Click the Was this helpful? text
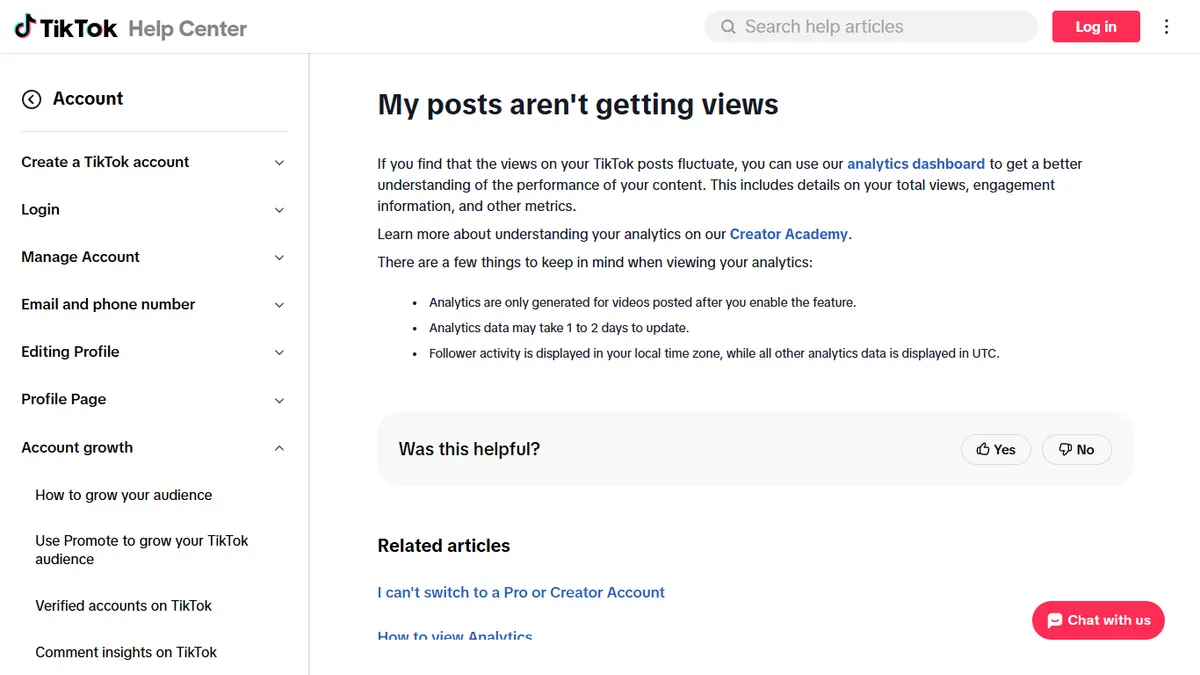Image resolution: width=1200 pixels, height=675 pixels. tap(469, 450)
